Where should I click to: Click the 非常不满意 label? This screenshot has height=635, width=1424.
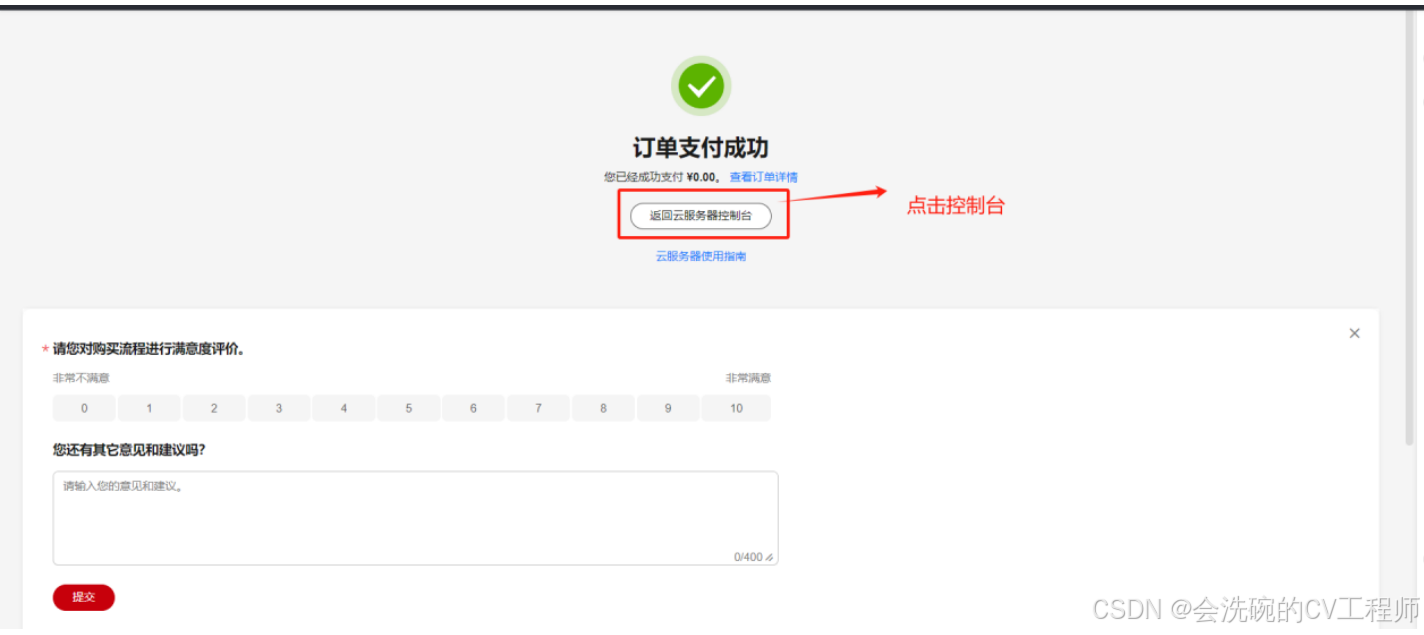point(81,378)
